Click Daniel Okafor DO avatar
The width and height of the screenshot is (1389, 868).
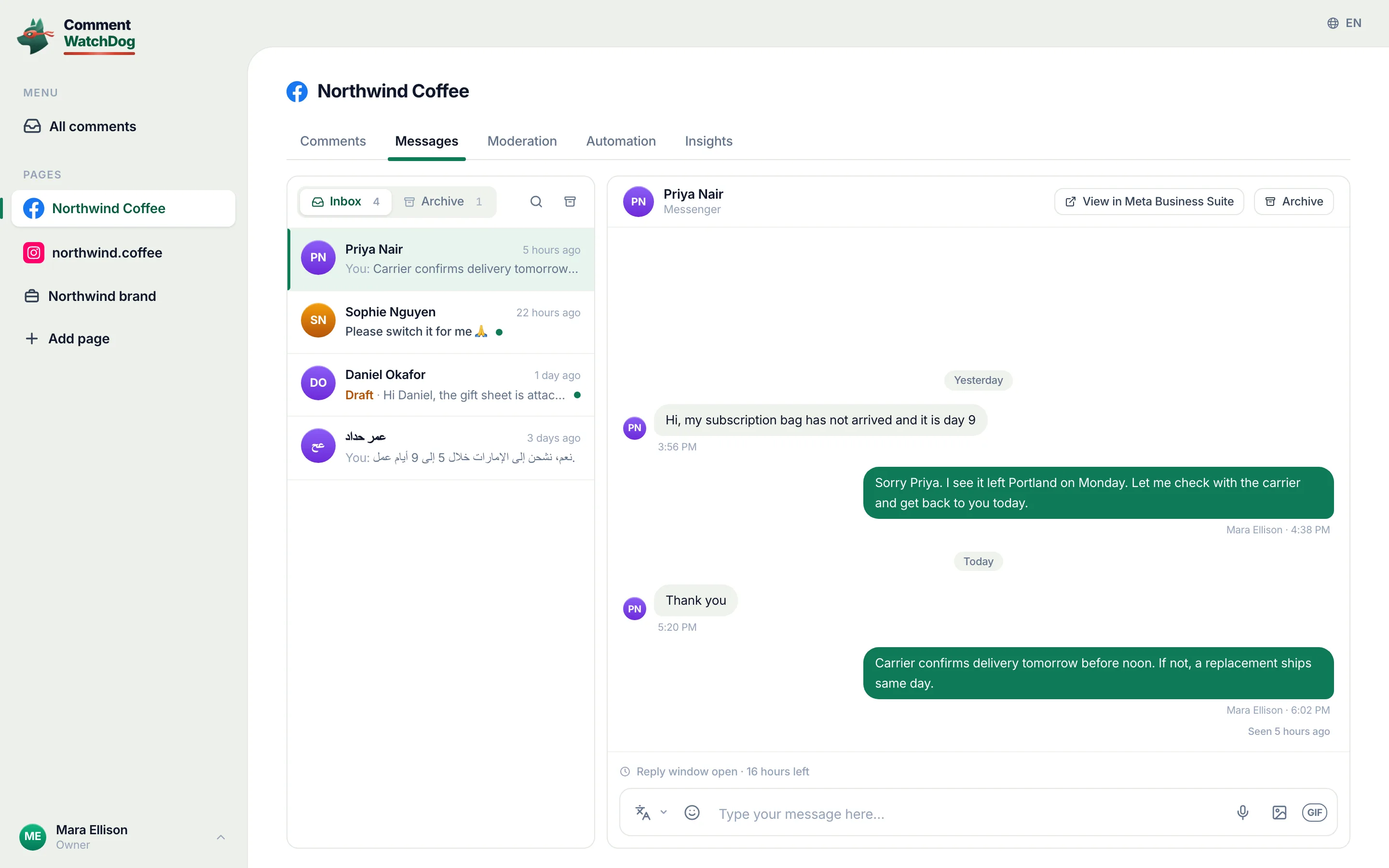pyautogui.click(x=318, y=382)
